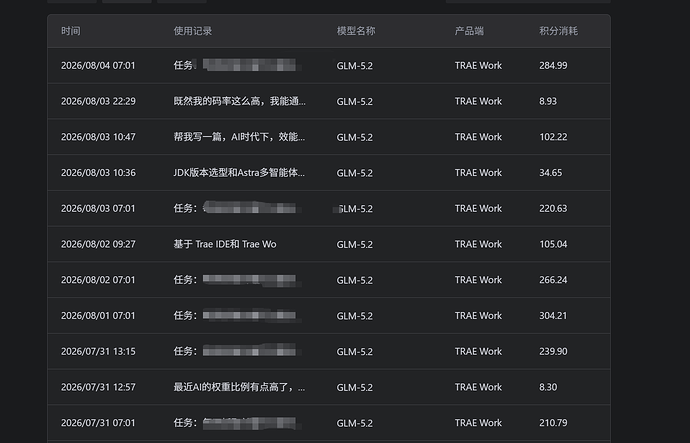This screenshot has height=443, width=690.
Task: Click the 284.99 points value
Action: pyautogui.click(x=553, y=66)
